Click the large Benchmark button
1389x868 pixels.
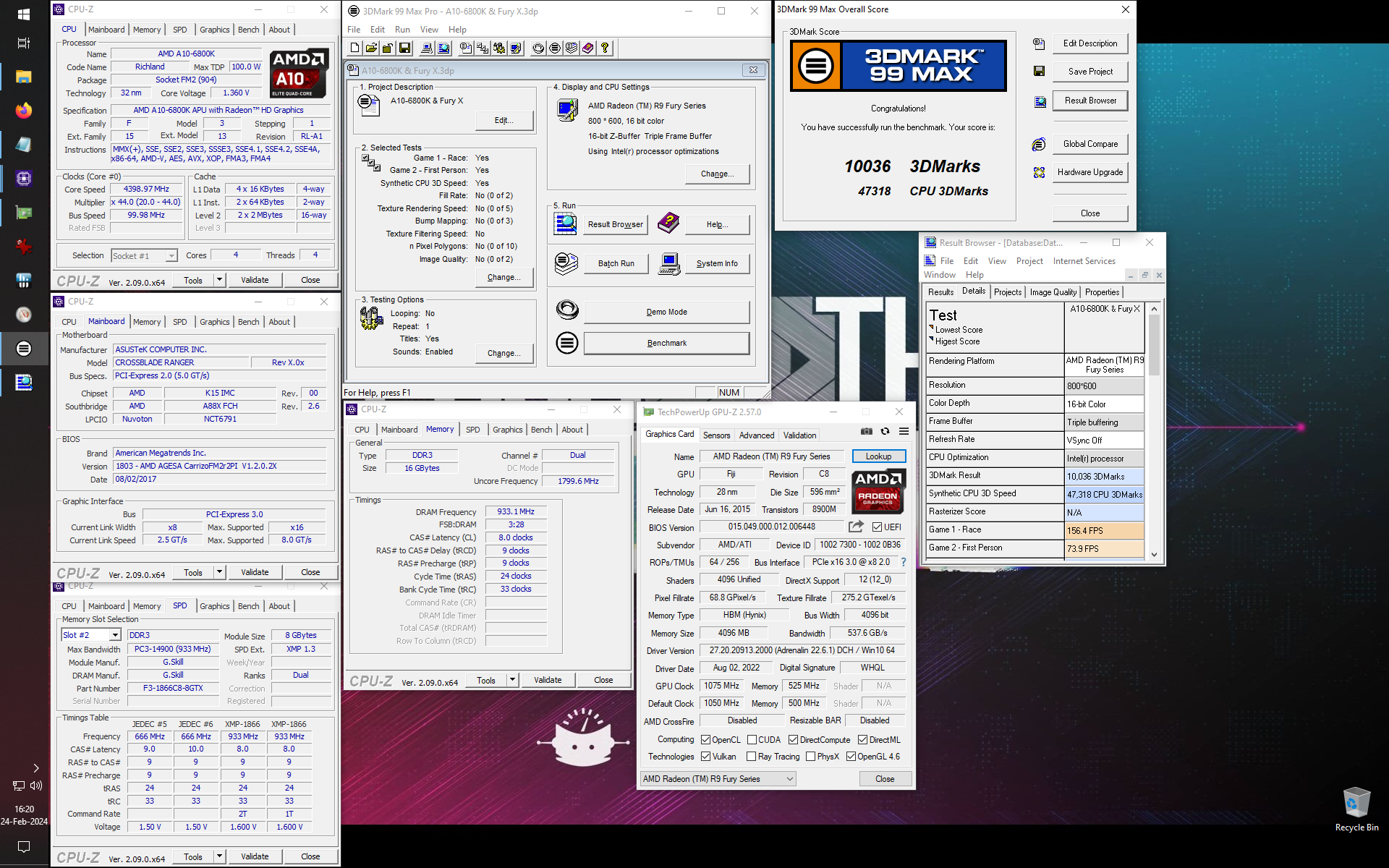point(666,343)
